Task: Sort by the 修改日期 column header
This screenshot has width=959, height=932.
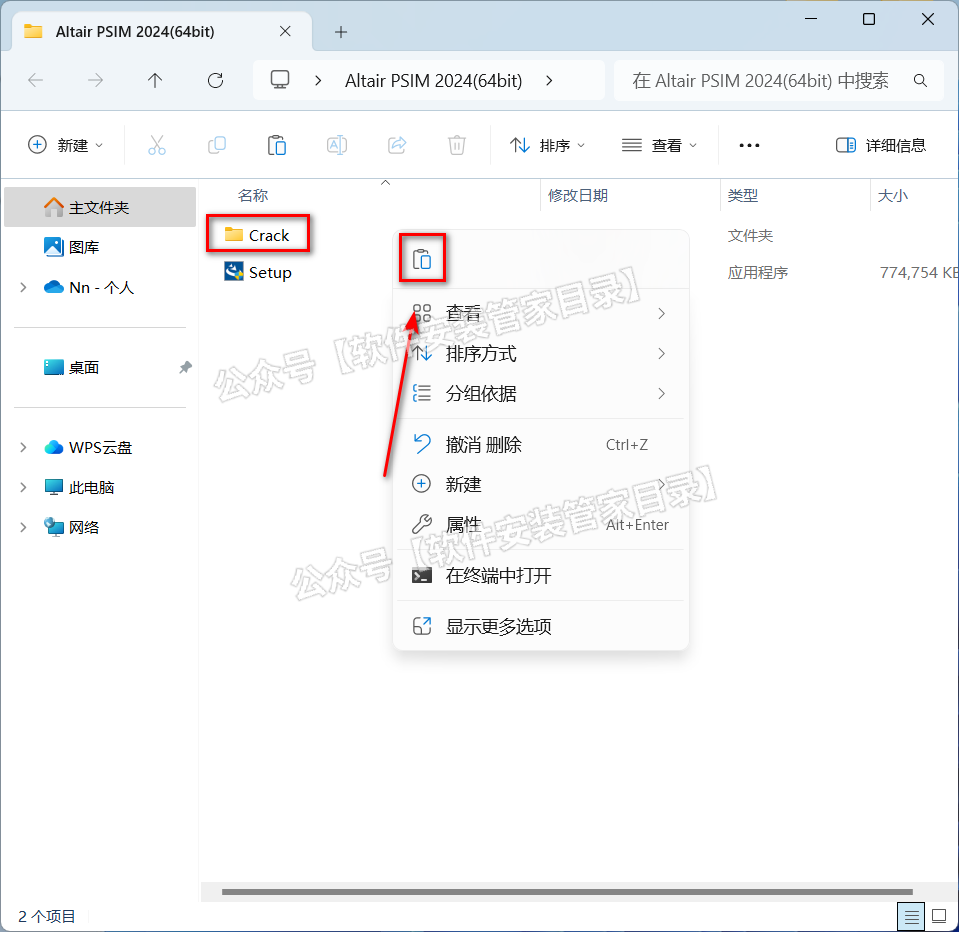Action: (577, 195)
